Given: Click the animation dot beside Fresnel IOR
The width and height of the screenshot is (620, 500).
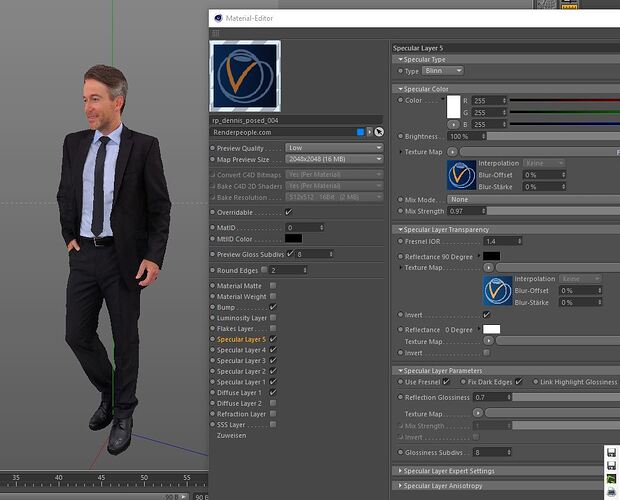Looking at the screenshot, I should (400, 241).
